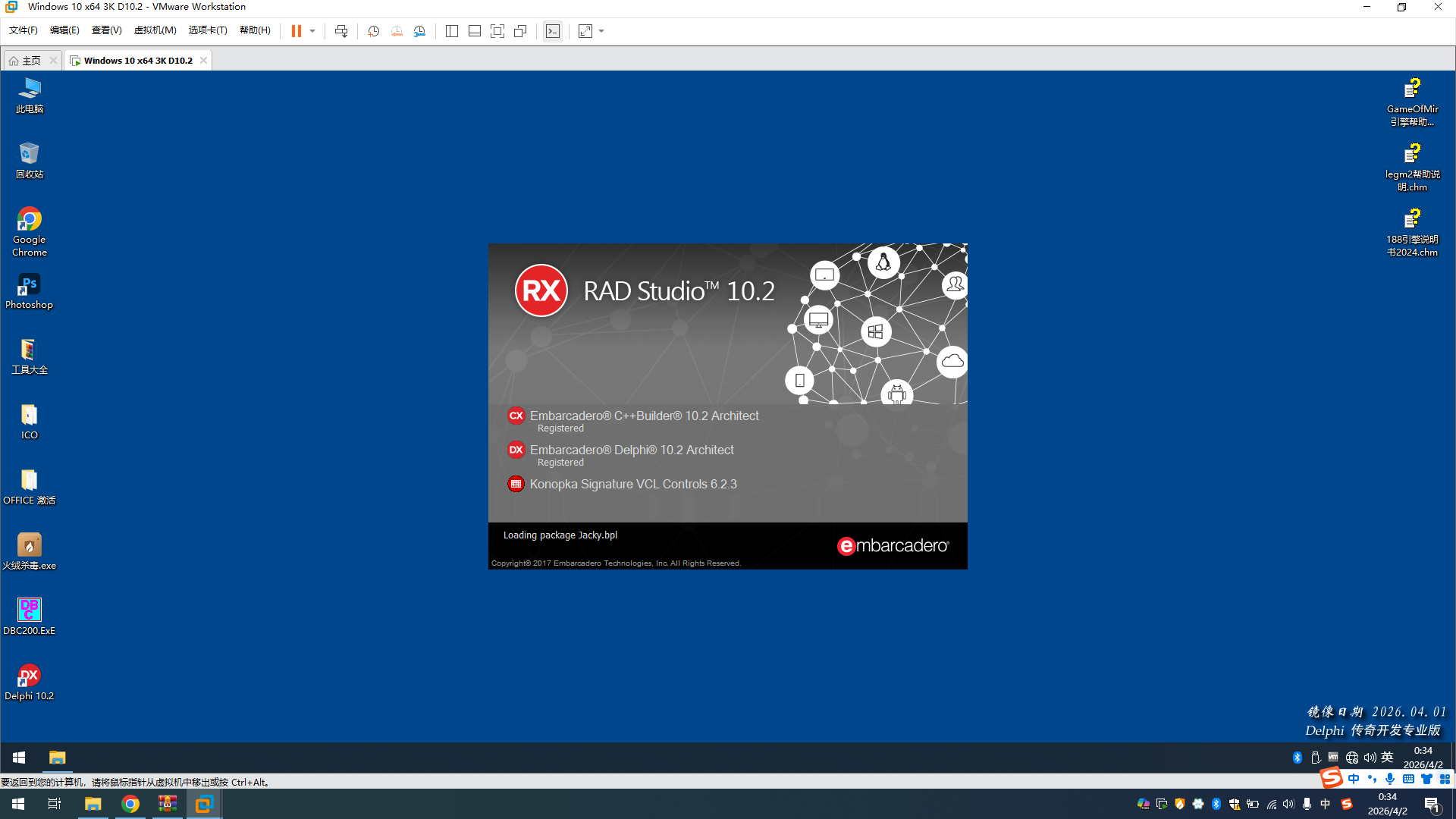
Task: Pause the virtual machine
Action: [296, 31]
